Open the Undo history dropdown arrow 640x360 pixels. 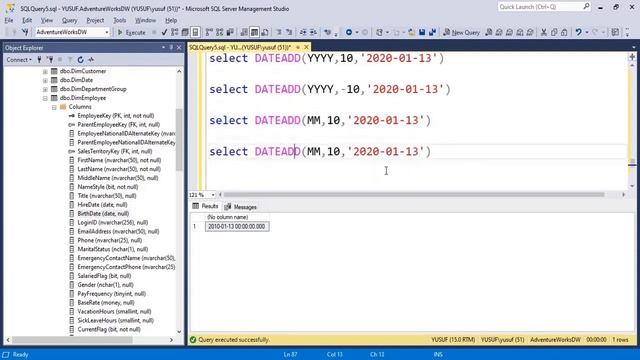587,32
